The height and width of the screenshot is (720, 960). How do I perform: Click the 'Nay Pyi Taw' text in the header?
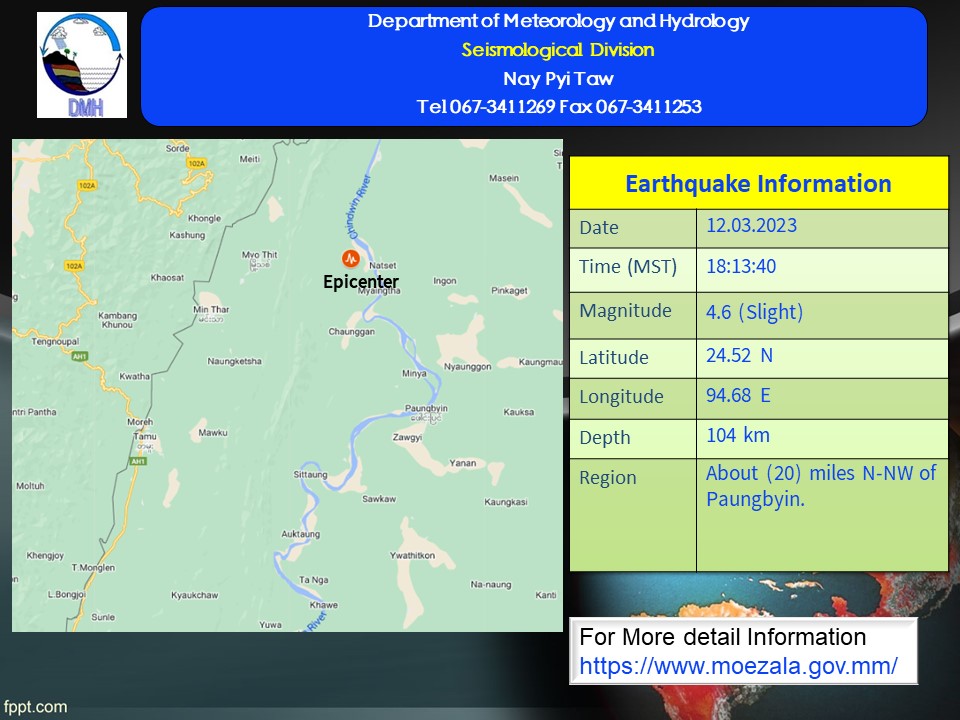(558, 78)
